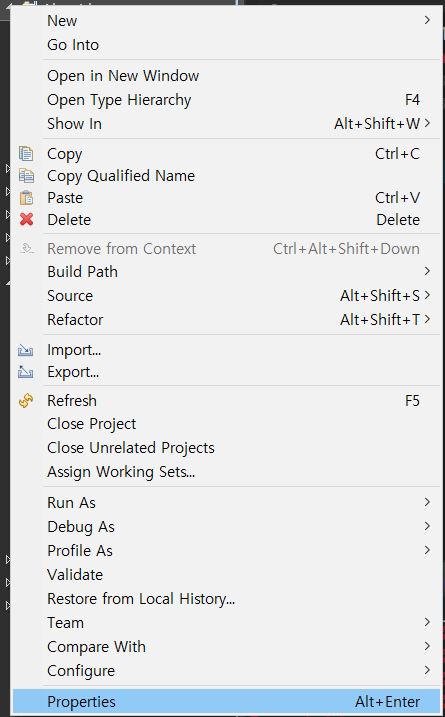Select Properties menu entry
445x717 pixels.
coord(226,701)
